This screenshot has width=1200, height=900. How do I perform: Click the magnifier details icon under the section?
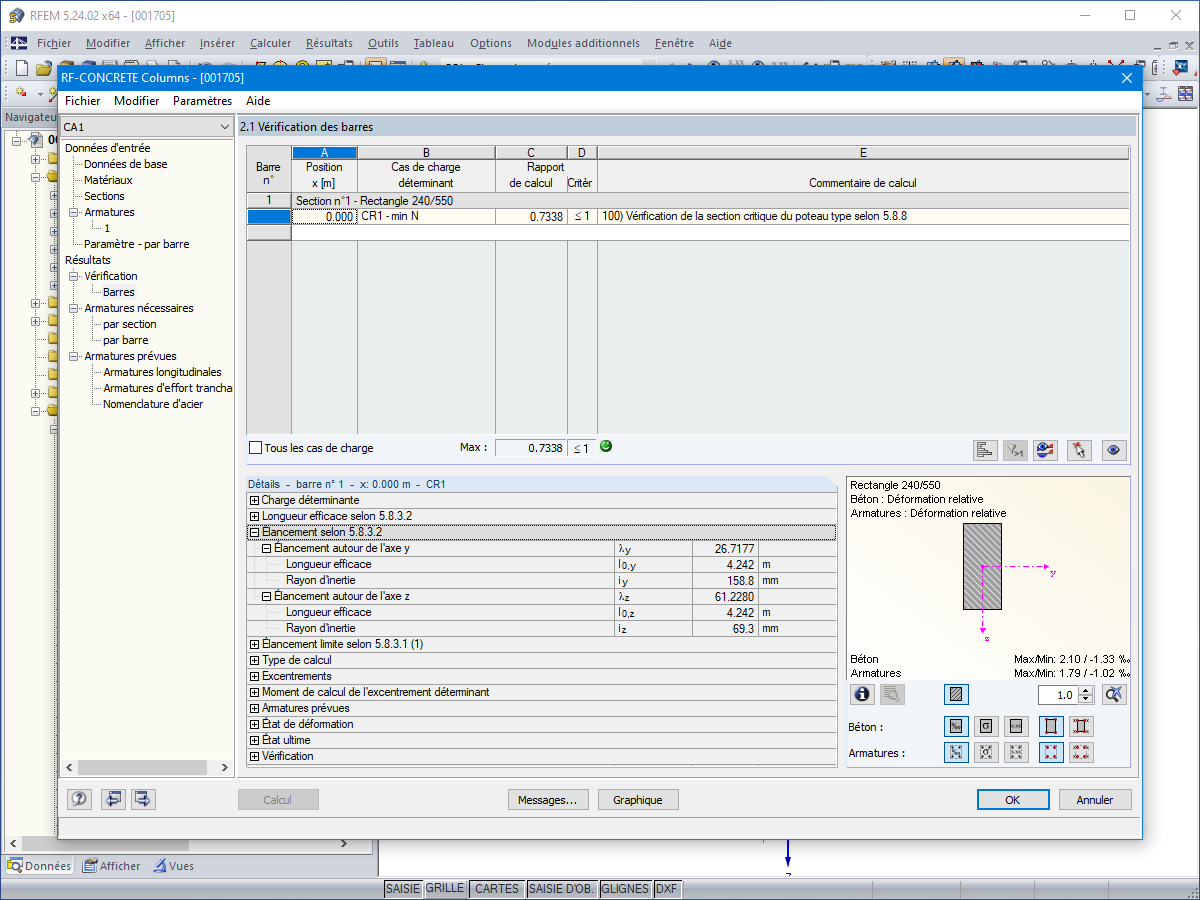pos(892,694)
